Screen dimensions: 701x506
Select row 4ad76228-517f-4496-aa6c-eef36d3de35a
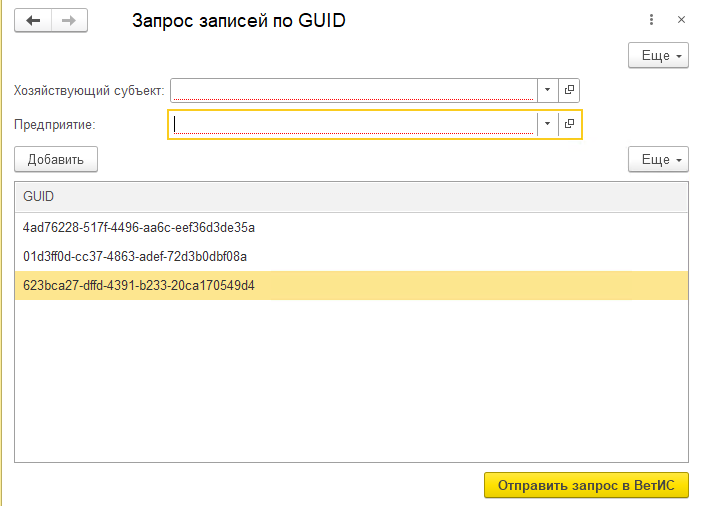pos(139,227)
